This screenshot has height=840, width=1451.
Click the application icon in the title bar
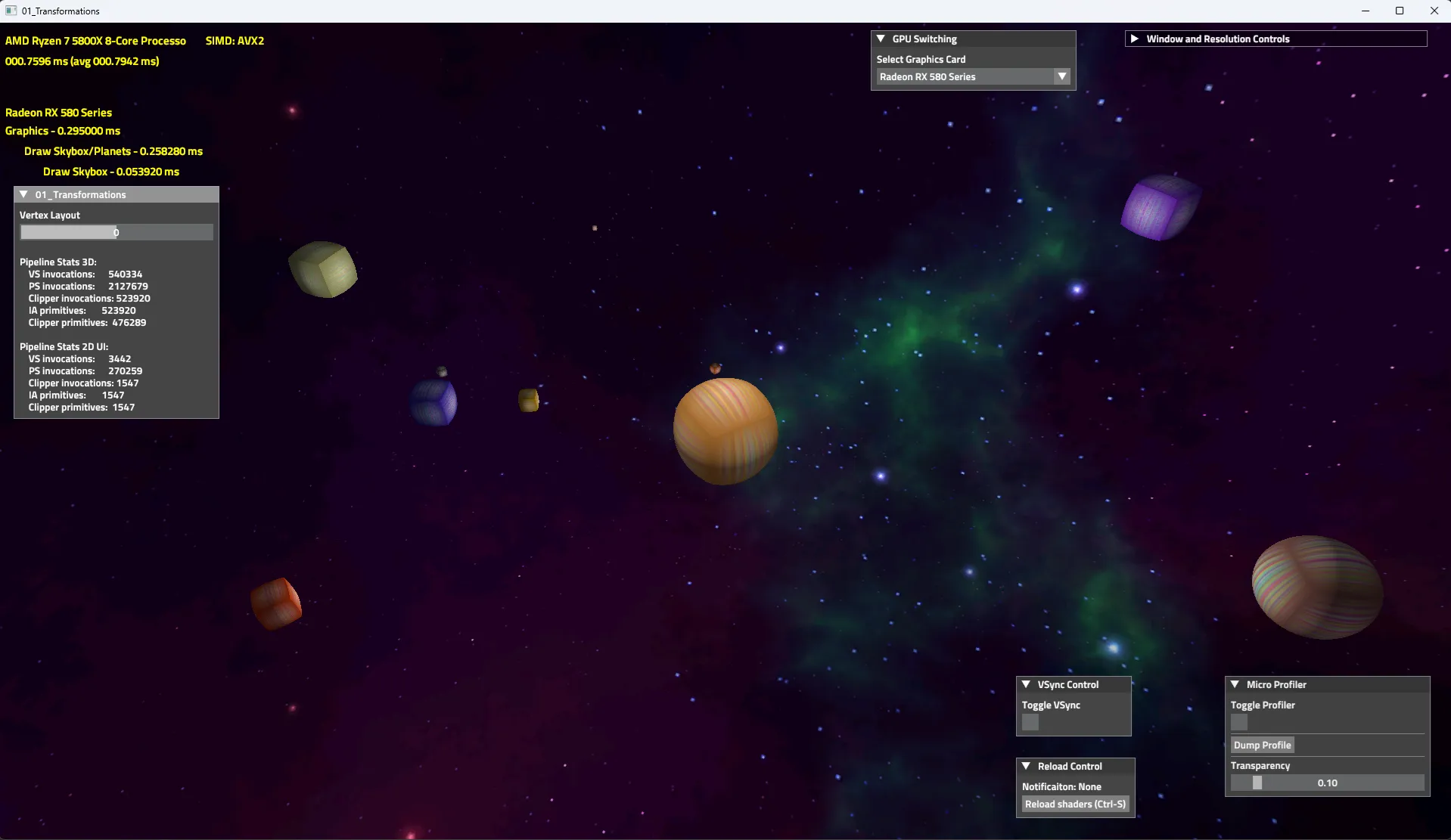[9, 11]
